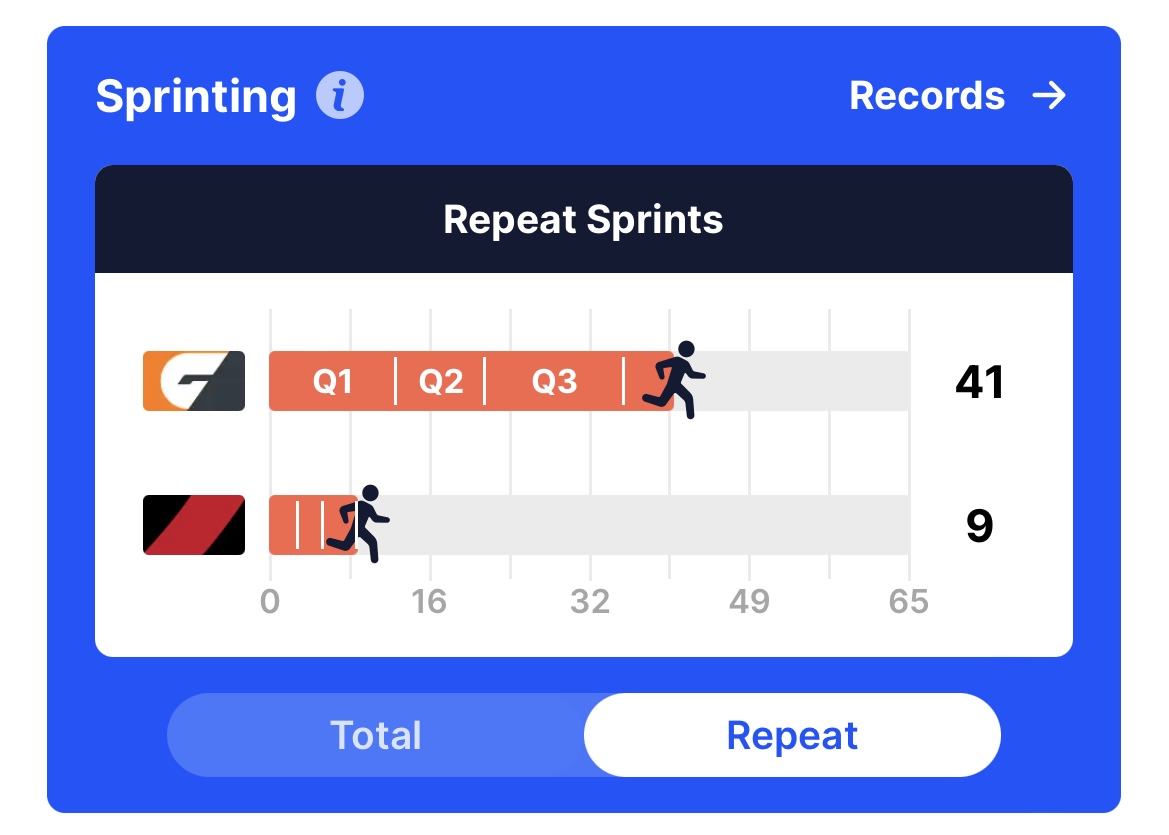Click the Sprinting title text
1169x835 pixels.
pos(196,97)
